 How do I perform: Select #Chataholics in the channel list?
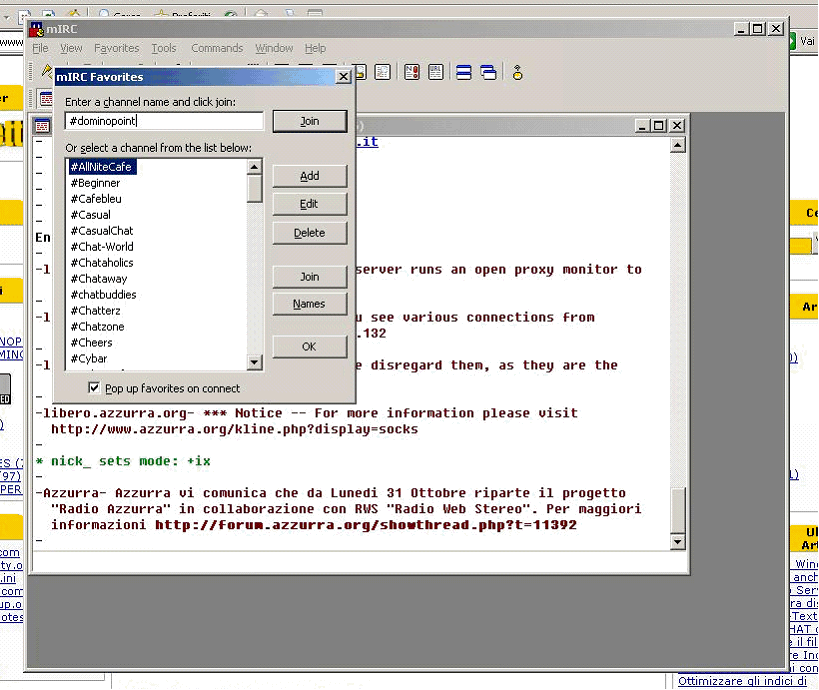pos(102,263)
